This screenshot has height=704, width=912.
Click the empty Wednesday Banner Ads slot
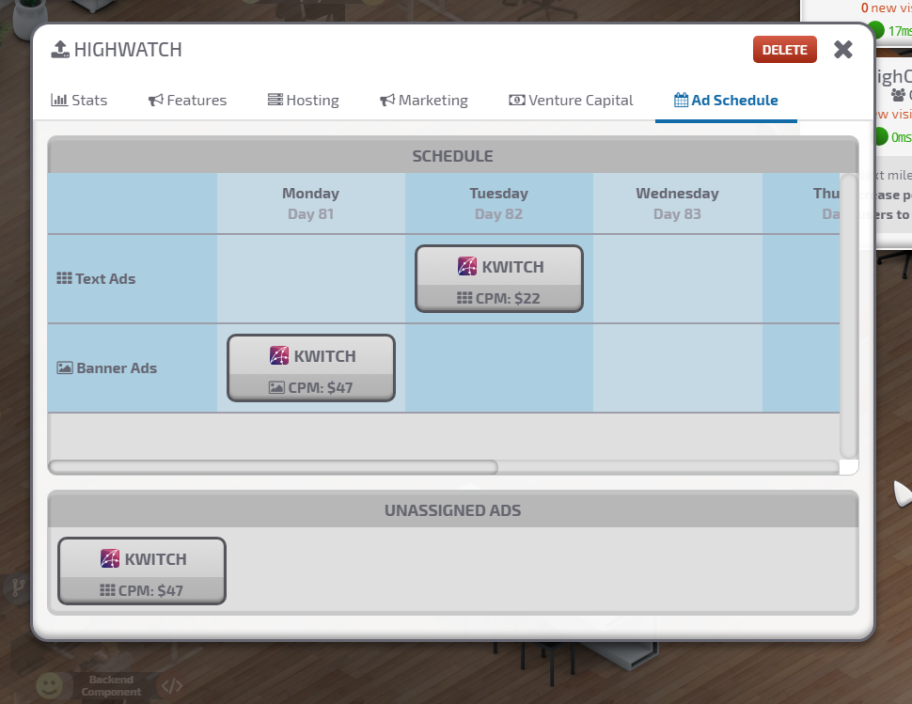click(x=678, y=368)
